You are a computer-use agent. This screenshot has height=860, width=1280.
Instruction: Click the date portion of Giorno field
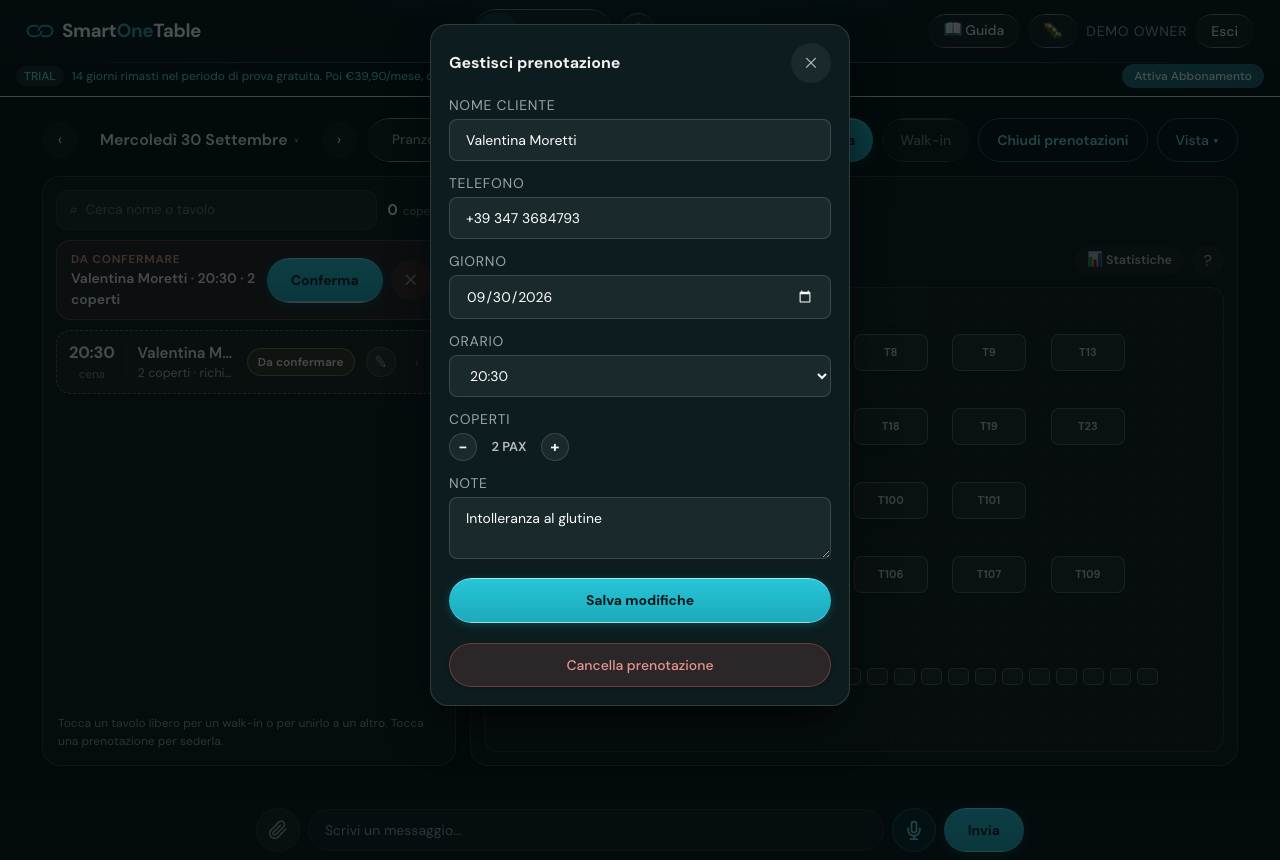tap(509, 297)
